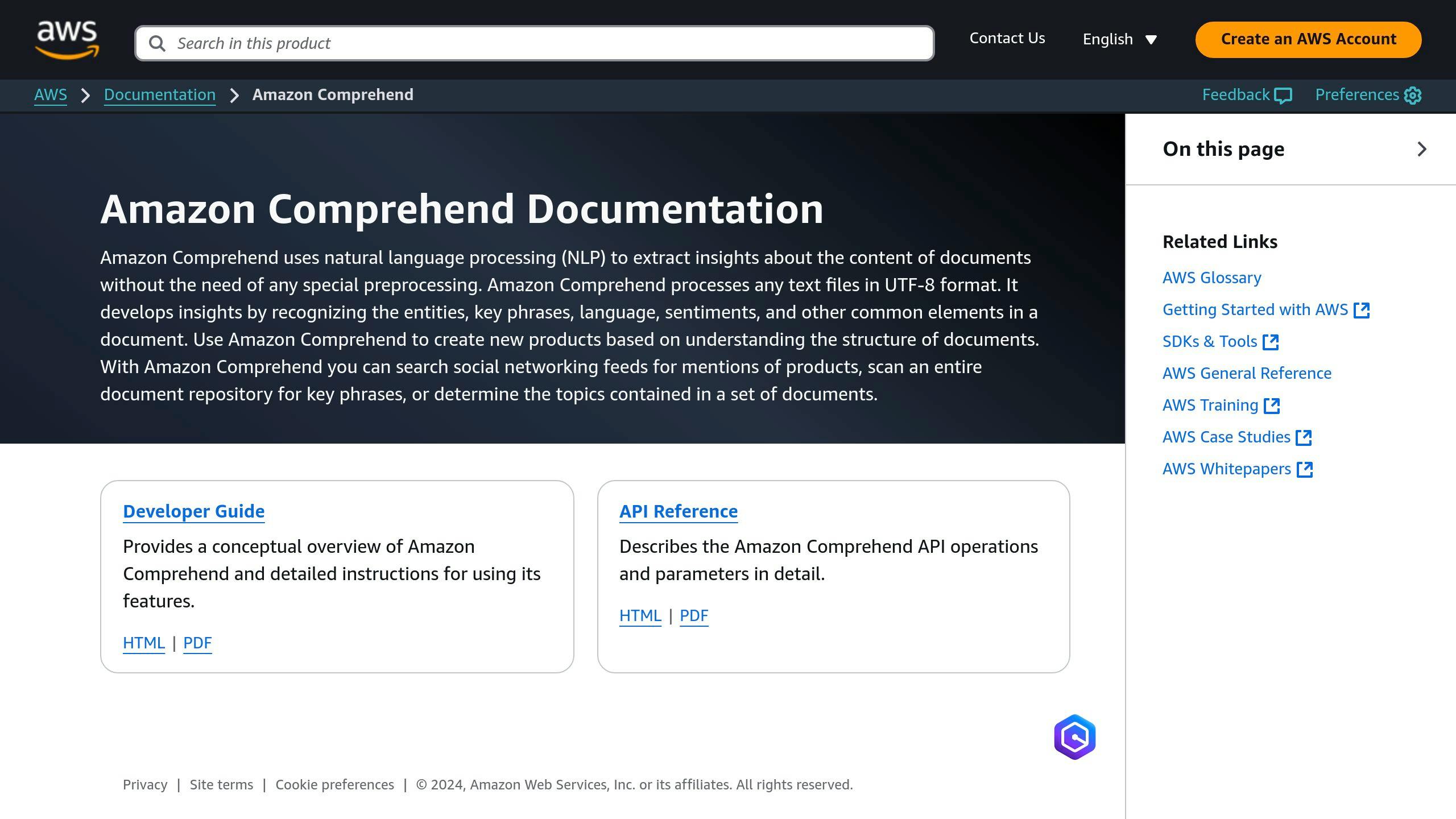Click Create an AWS Account button
The height and width of the screenshot is (819, 1456).
(1308, 39)
